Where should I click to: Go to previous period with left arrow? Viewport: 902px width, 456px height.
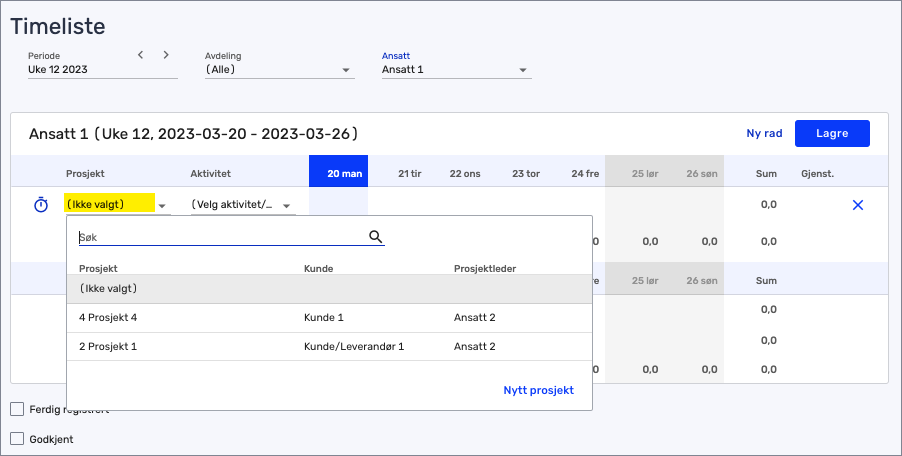141,55
